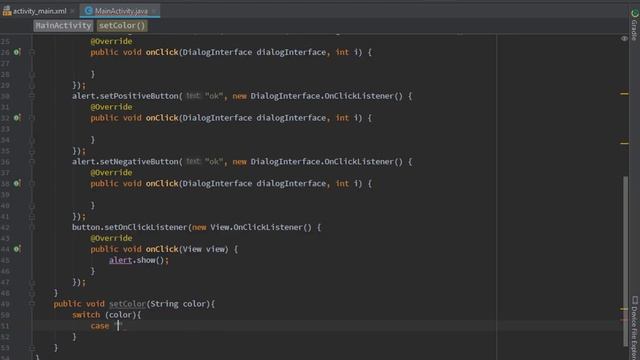Click line number 51 in gutter
Screen dimensions: 640x360
pos(5,326)
